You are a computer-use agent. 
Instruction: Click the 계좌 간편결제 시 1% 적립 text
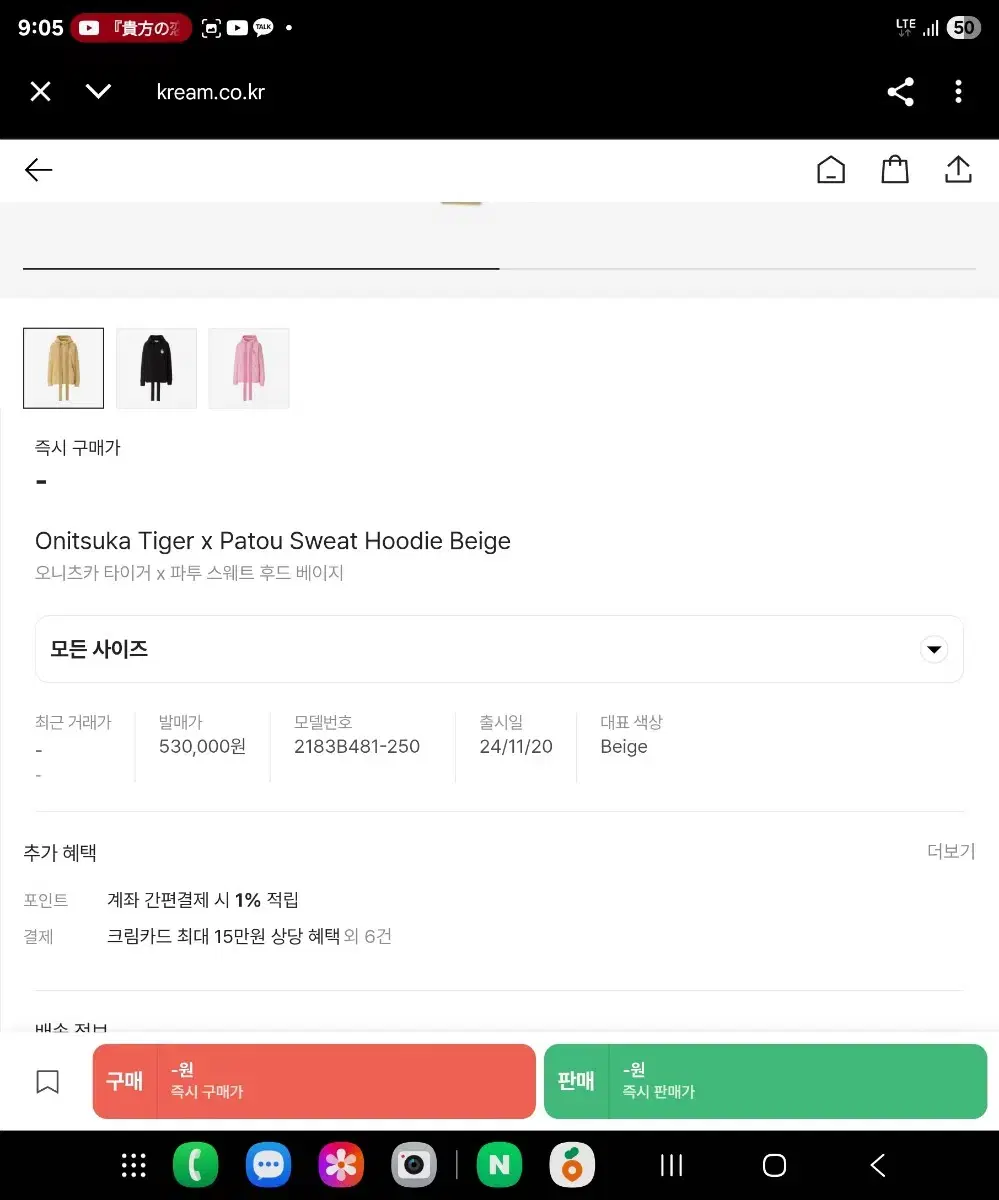(x=203, y=900)
